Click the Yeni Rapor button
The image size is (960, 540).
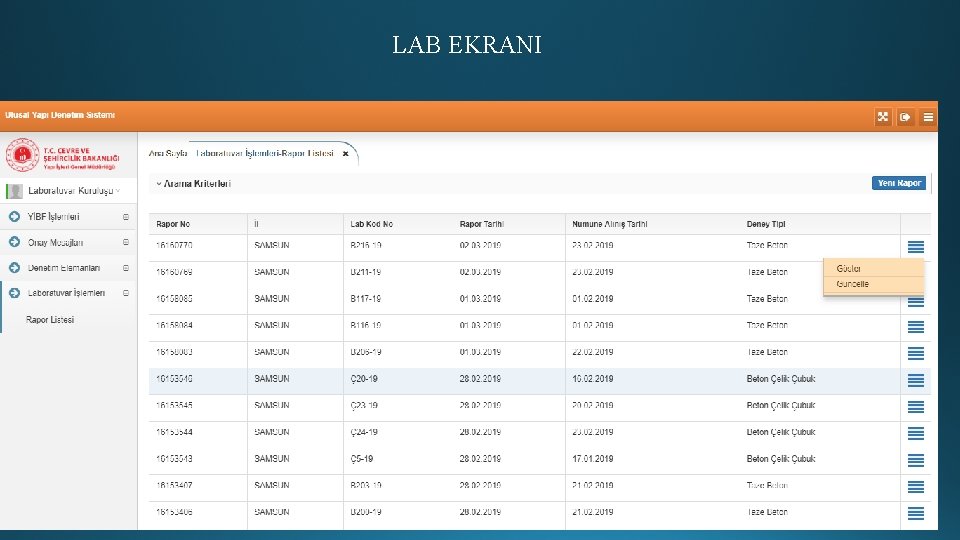[899, 183]
